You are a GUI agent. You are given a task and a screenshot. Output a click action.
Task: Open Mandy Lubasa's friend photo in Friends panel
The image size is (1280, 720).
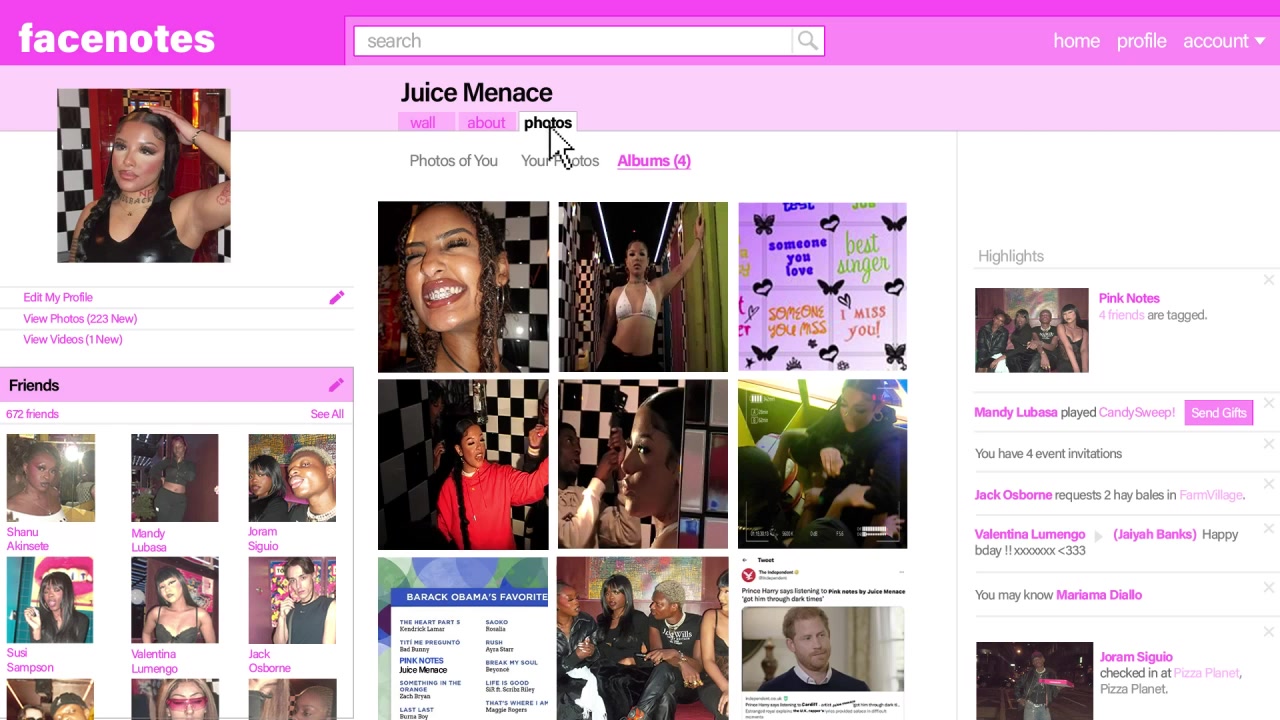point(174,478)
